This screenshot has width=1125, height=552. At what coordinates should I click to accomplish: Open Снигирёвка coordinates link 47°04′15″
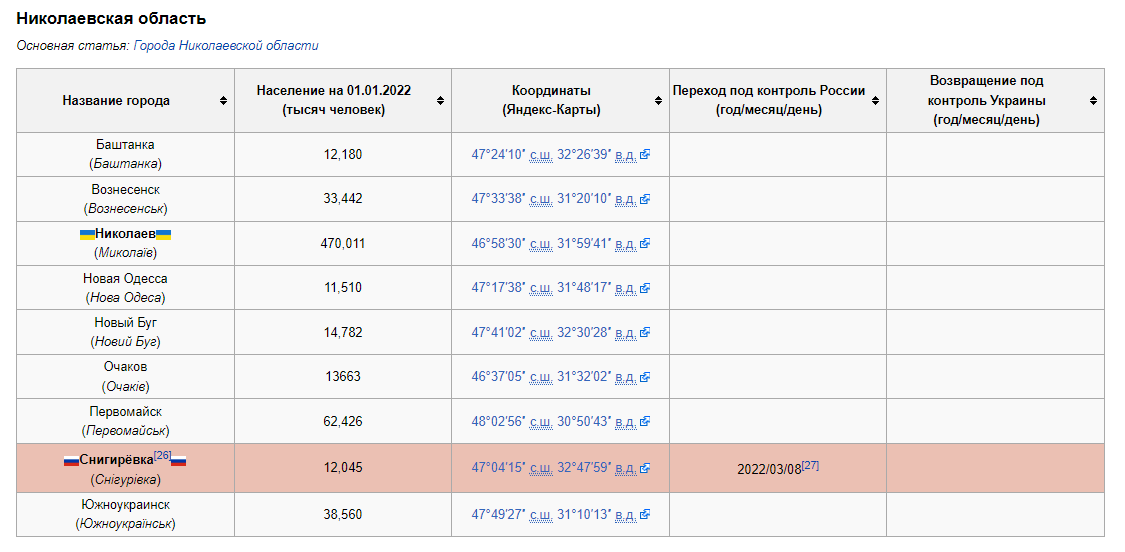(x=499, y=467)
